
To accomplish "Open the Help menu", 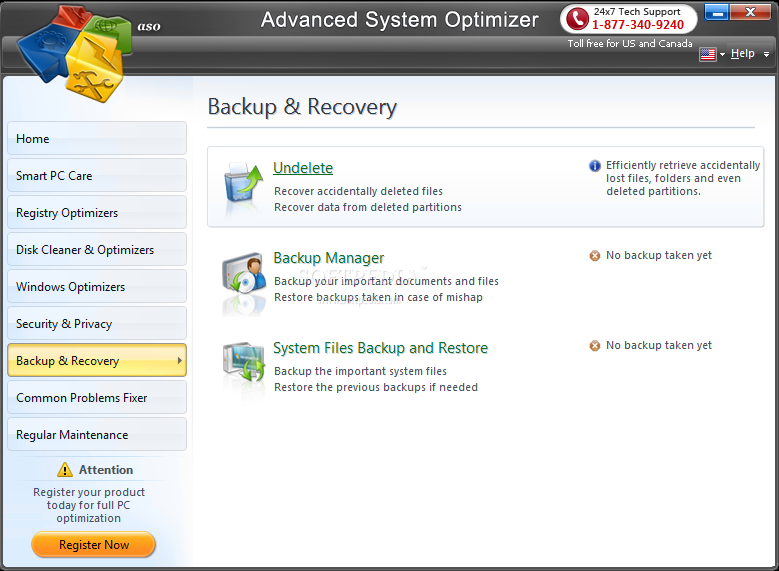I will coord(743,53).
